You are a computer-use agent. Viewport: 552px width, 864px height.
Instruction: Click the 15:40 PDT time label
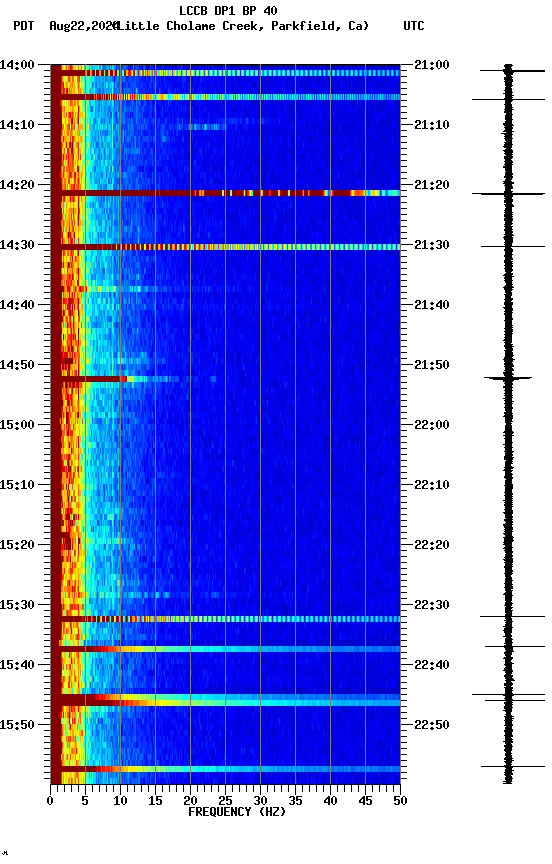pos(17,665)
